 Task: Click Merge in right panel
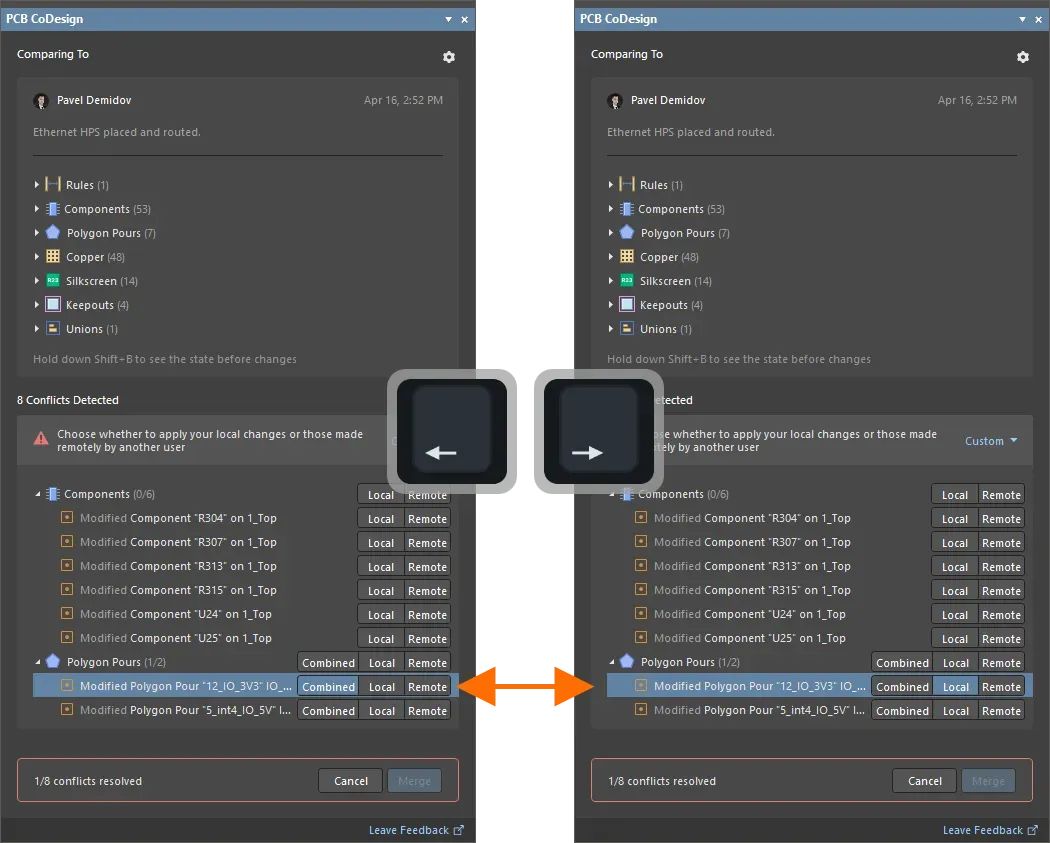coord(988,781)
